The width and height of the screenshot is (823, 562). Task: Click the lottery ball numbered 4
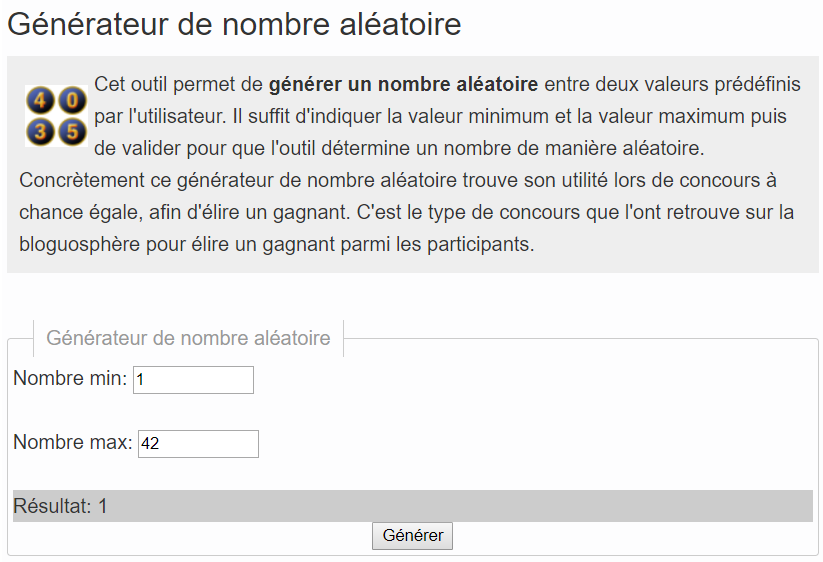point(40,100)
